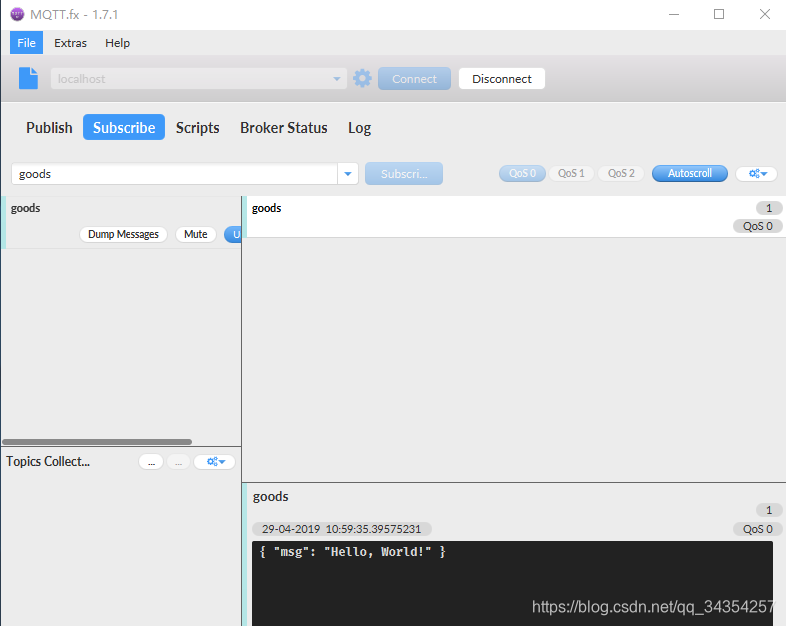This screenshot has height=626, width=786.
Task: Close the MQTT.fx window
Action: 764,15
